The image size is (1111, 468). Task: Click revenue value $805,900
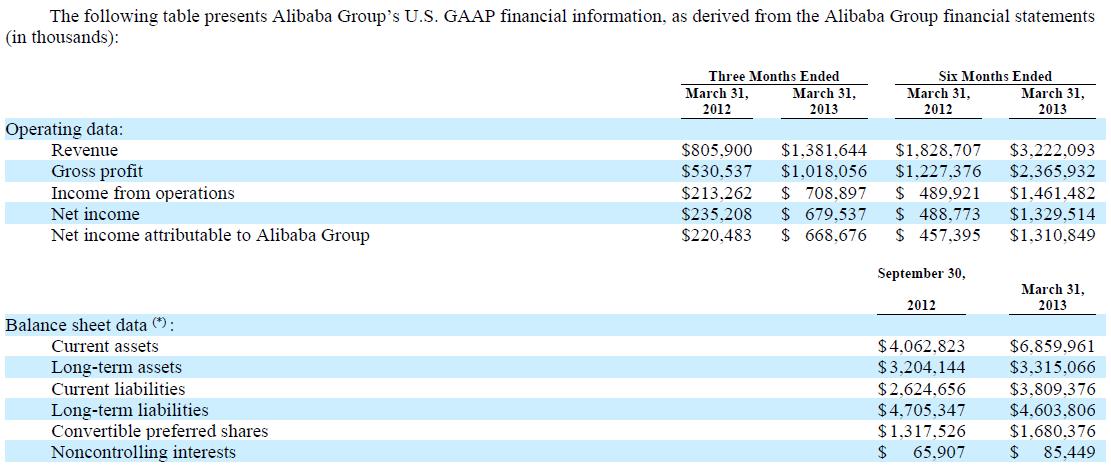pyautogui.click(x=716, y=150)
